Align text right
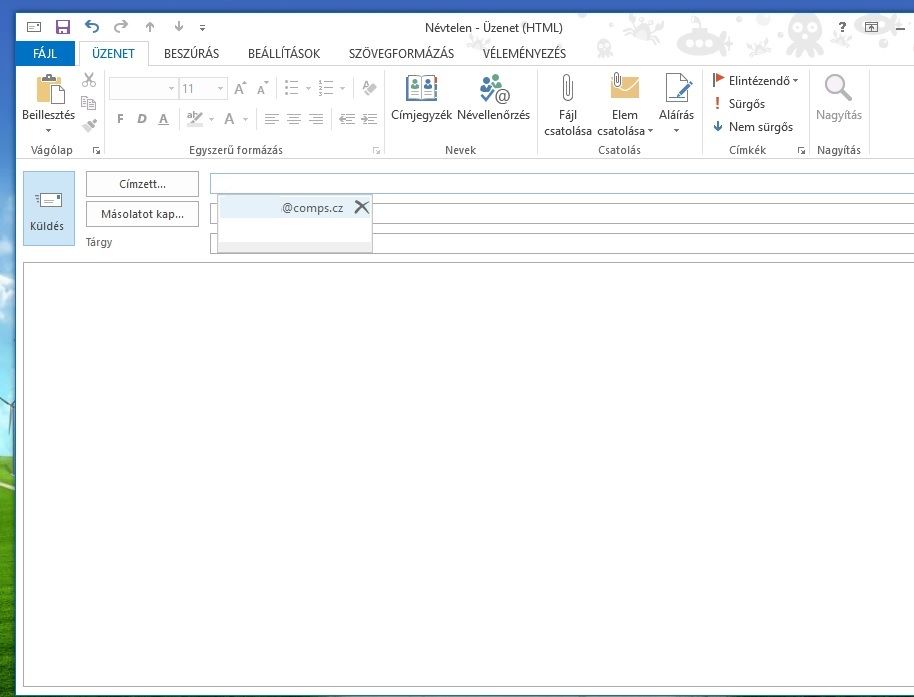The width and height of the screenshot is (914, 697). pyautogui.click(x=316, y=119)
